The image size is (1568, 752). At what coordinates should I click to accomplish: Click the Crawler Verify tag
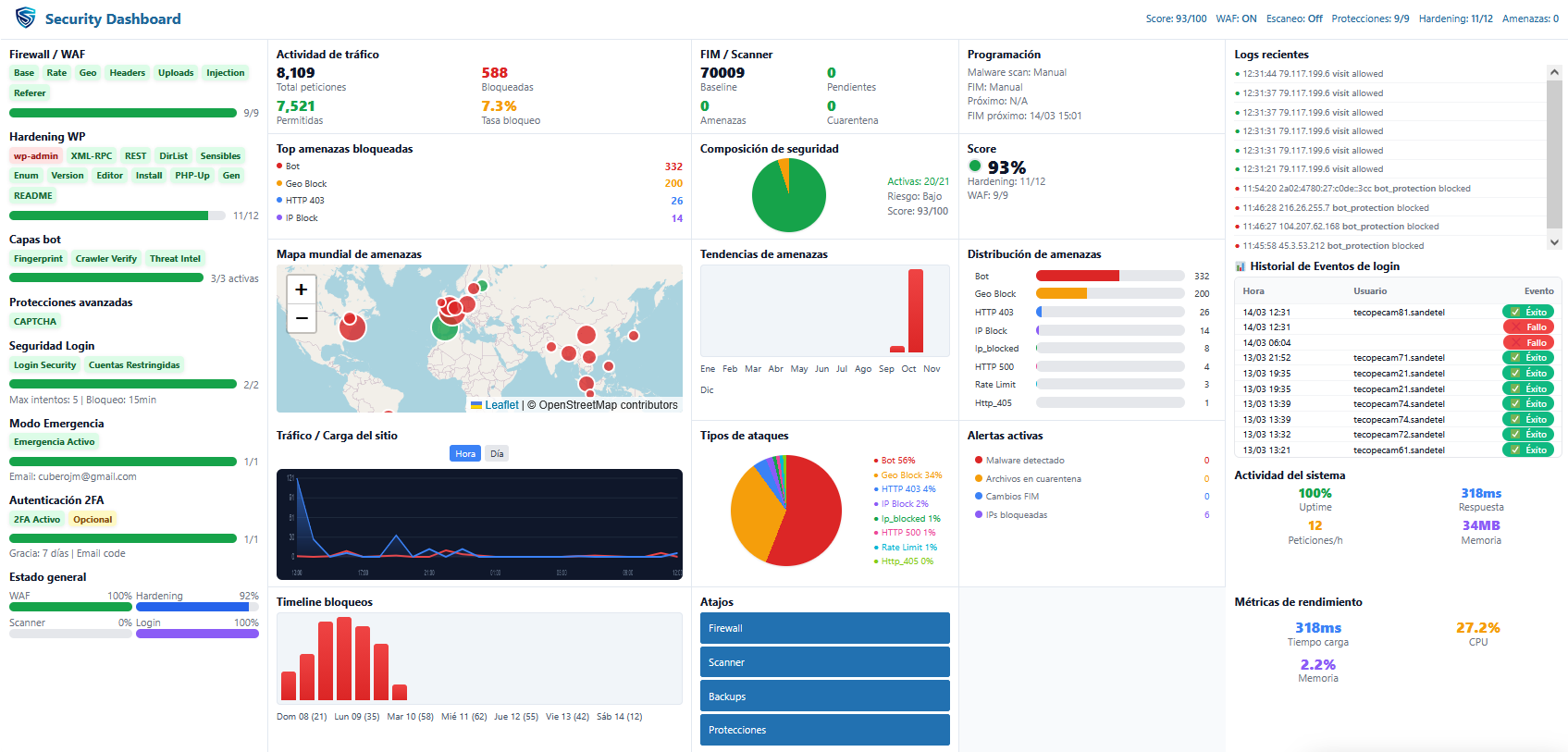coord(106,259)
